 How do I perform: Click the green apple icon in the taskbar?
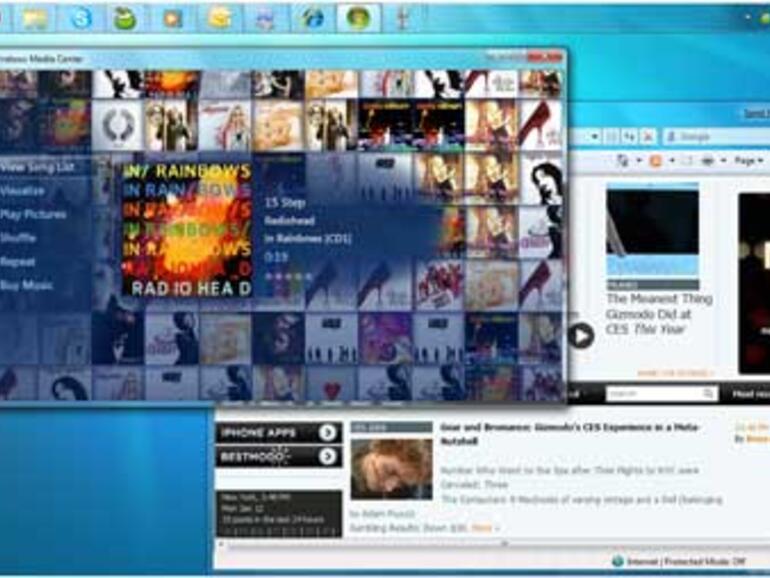coord(125,19)
